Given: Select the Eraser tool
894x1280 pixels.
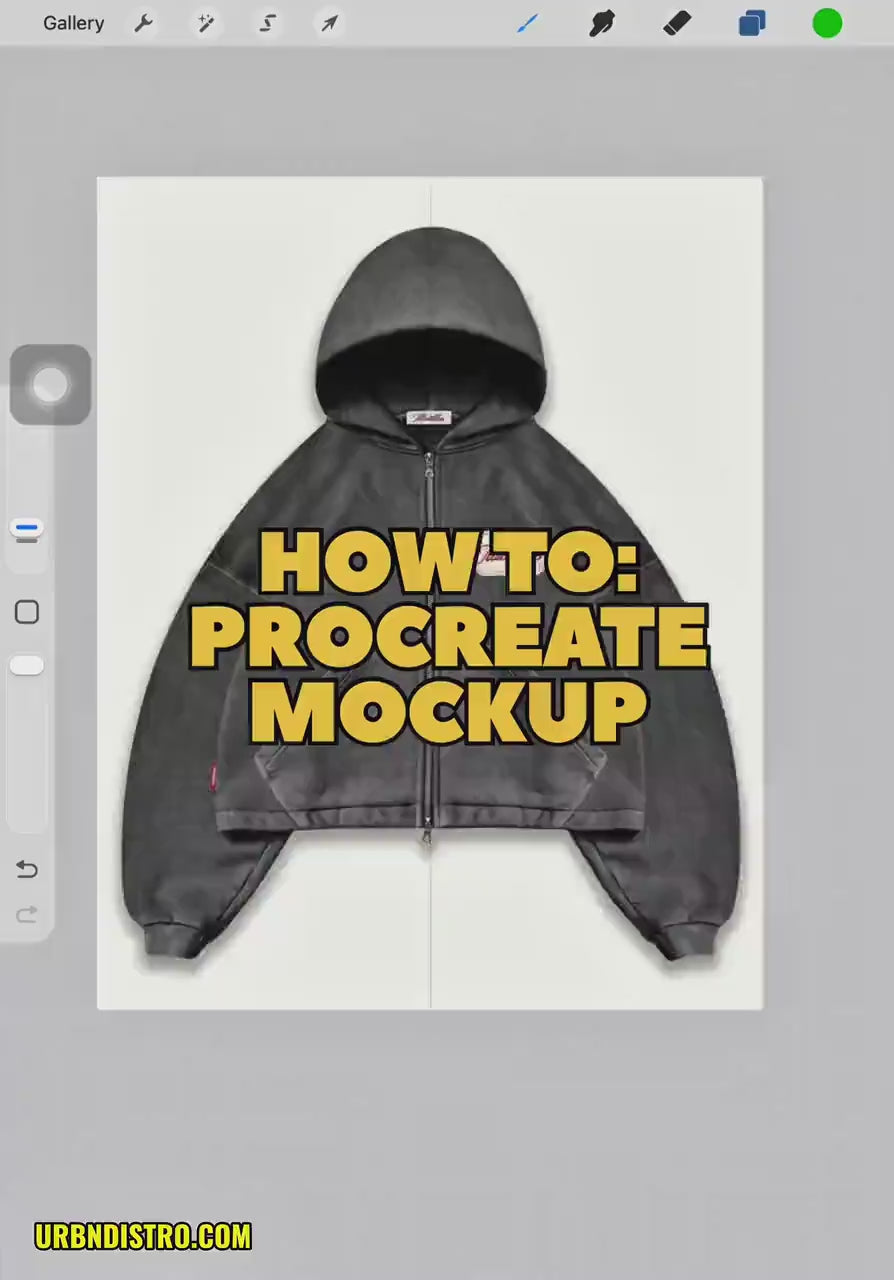Looking at the screenshot, I should click(x=677, y=23).
